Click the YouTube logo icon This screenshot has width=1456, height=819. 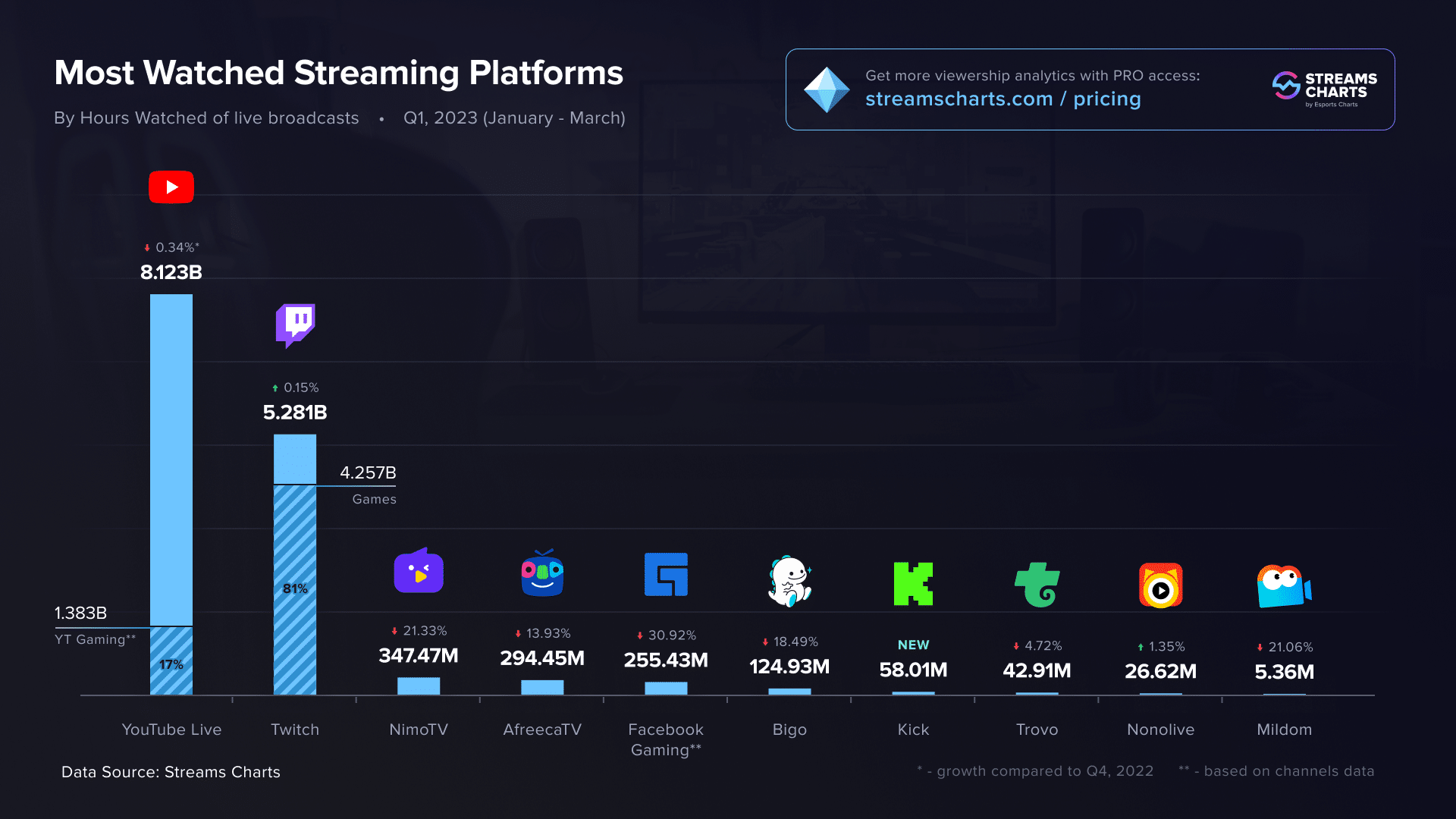(x=171, y=187)
